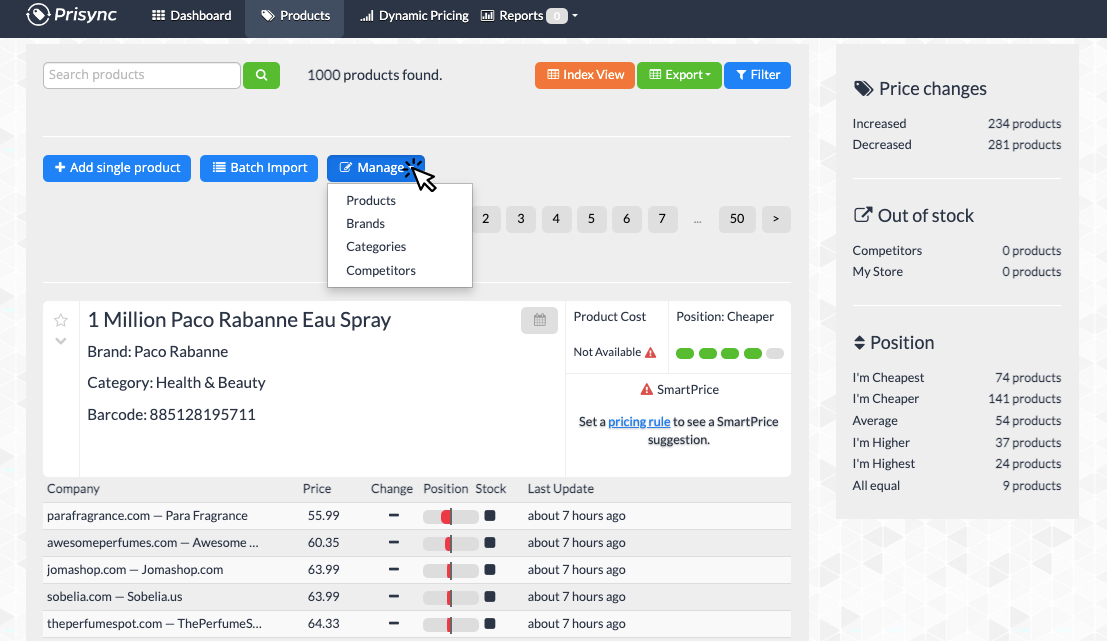The image size is (1107, 641).
Task: Click the Out of stock icon
Action: point(863,215)
